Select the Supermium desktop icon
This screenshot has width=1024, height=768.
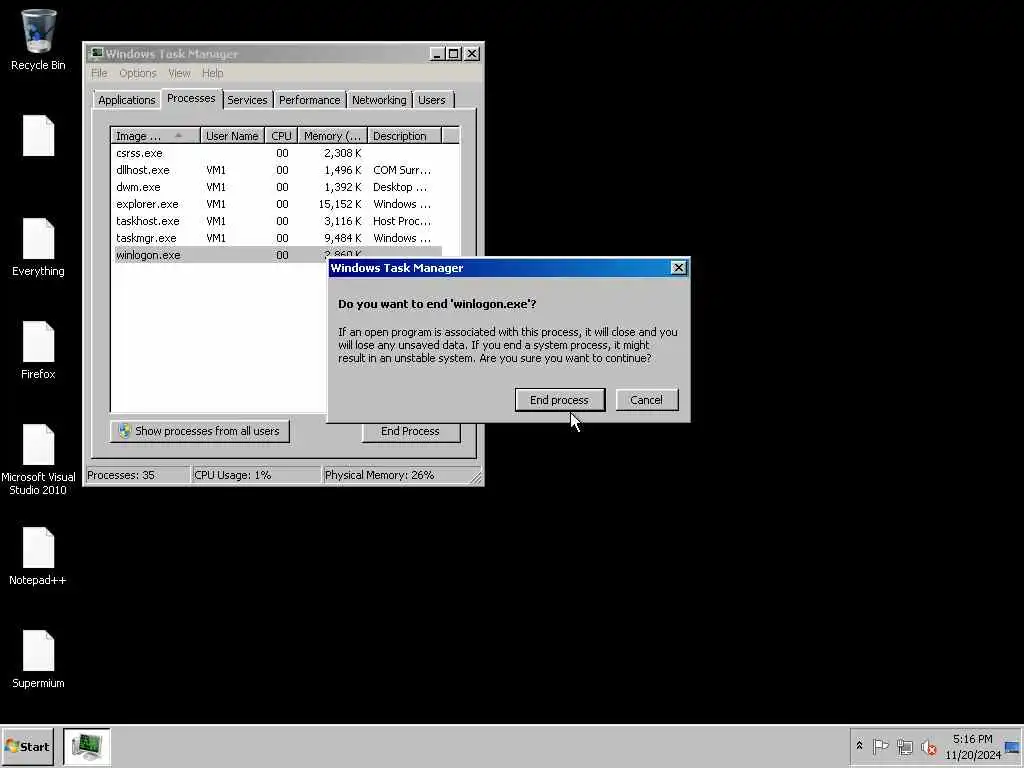click(38, 660)
